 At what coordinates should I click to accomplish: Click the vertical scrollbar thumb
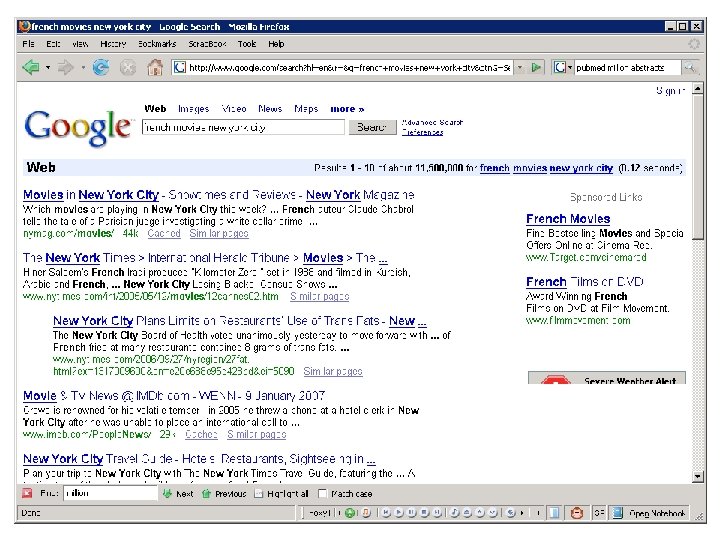pos(698,167)
